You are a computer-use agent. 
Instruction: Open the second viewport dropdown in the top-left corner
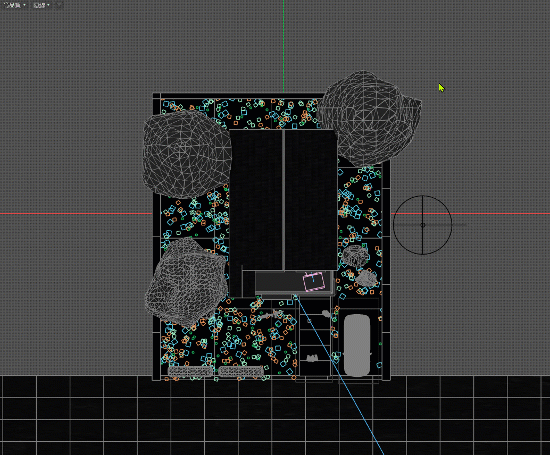41,5
